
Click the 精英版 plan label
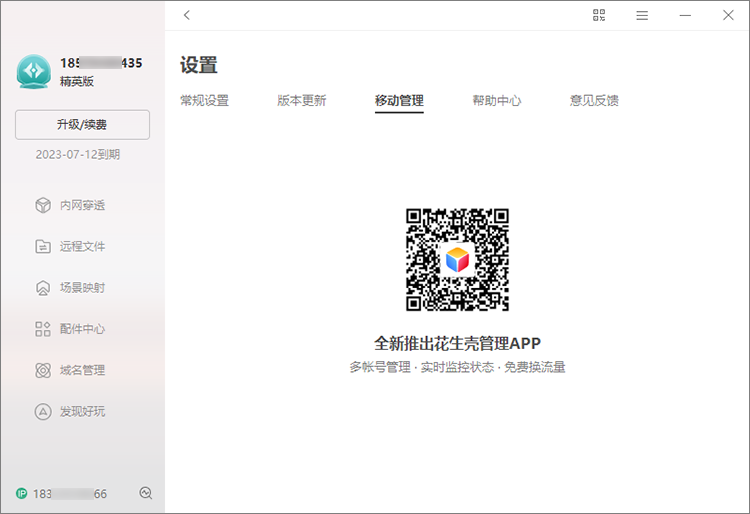(77, 81)
